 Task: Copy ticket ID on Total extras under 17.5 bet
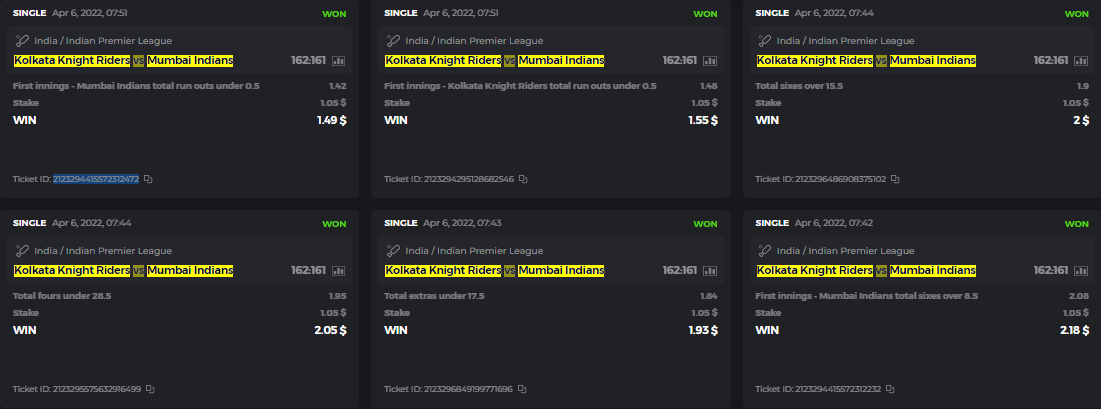point(522,389)
